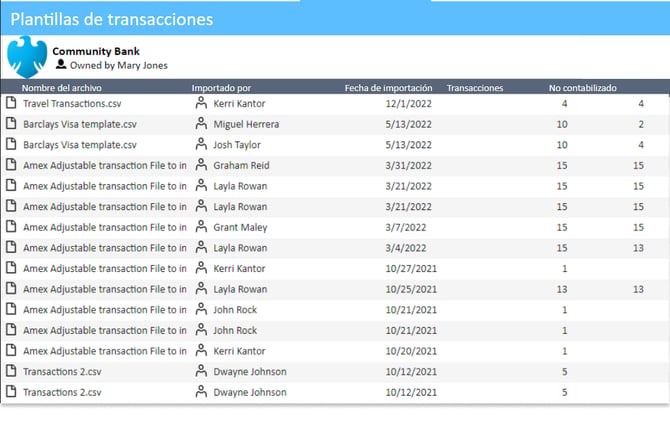
Task: Click file icon in the 3/4/2022 Amex row
Action: [x=12, y=247]
